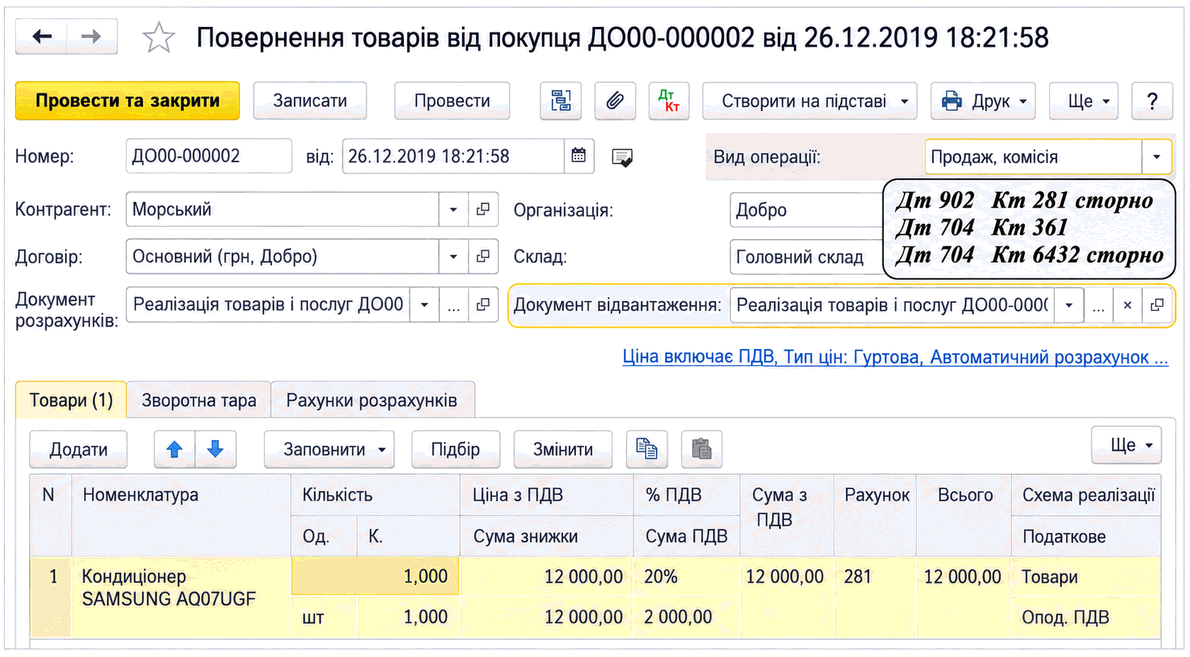The width and height of the screenshot is (1190, 657).
Task: Click Провести та закрити button
Action: tap(128, 101)
